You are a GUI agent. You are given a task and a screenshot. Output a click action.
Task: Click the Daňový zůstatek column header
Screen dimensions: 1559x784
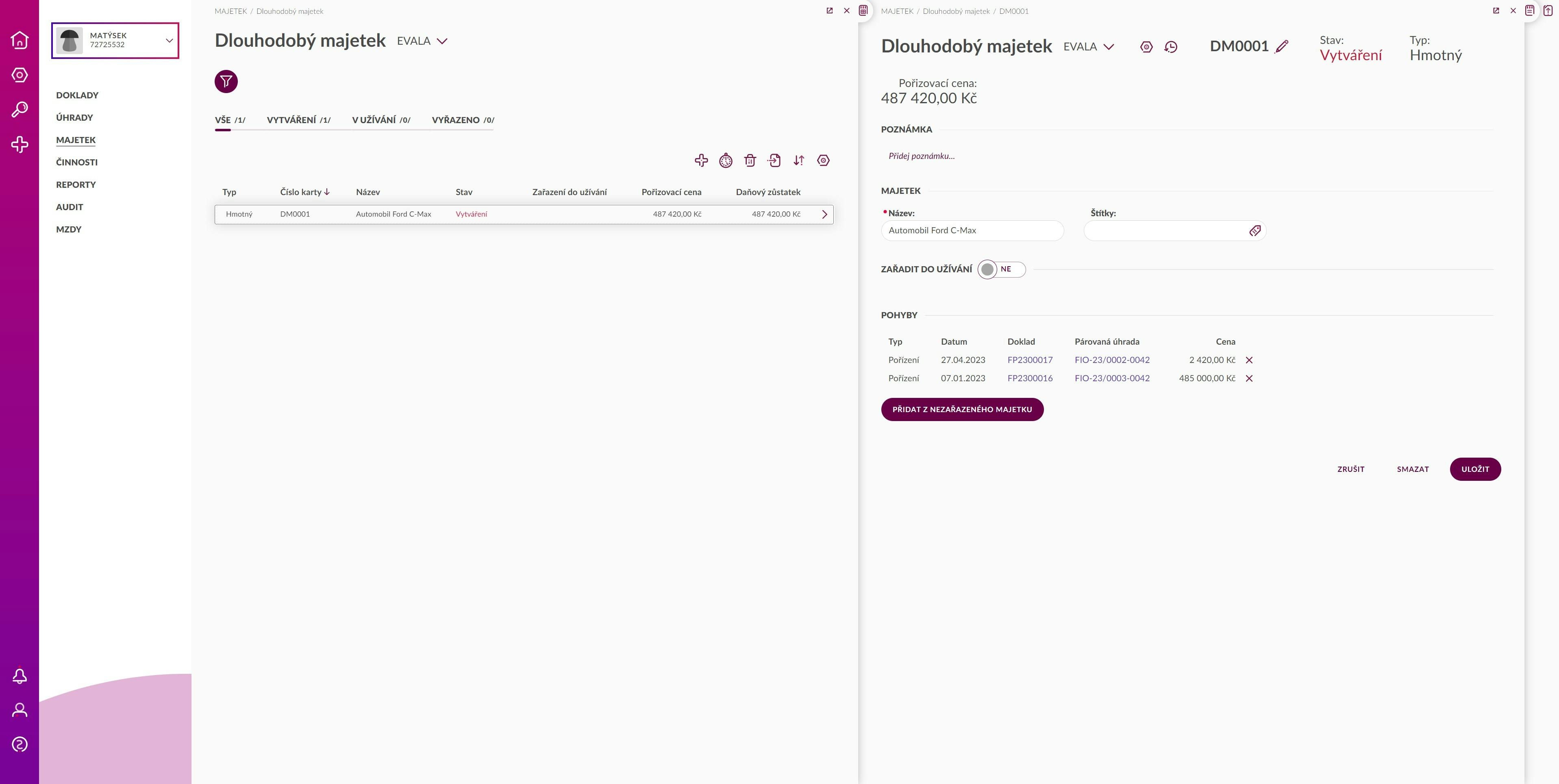point(768,192)
